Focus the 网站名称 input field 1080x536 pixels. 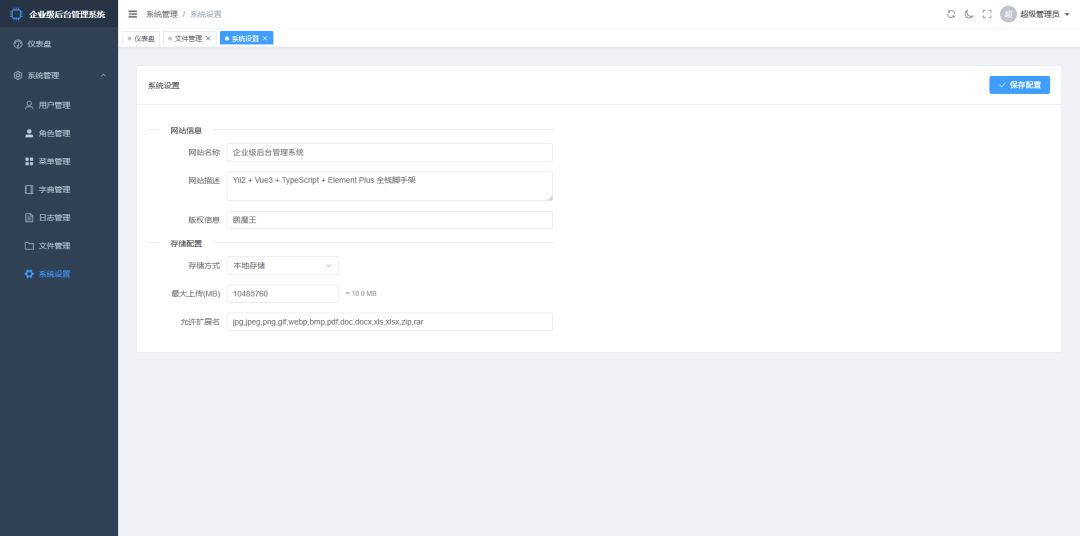tap(389, 152)
